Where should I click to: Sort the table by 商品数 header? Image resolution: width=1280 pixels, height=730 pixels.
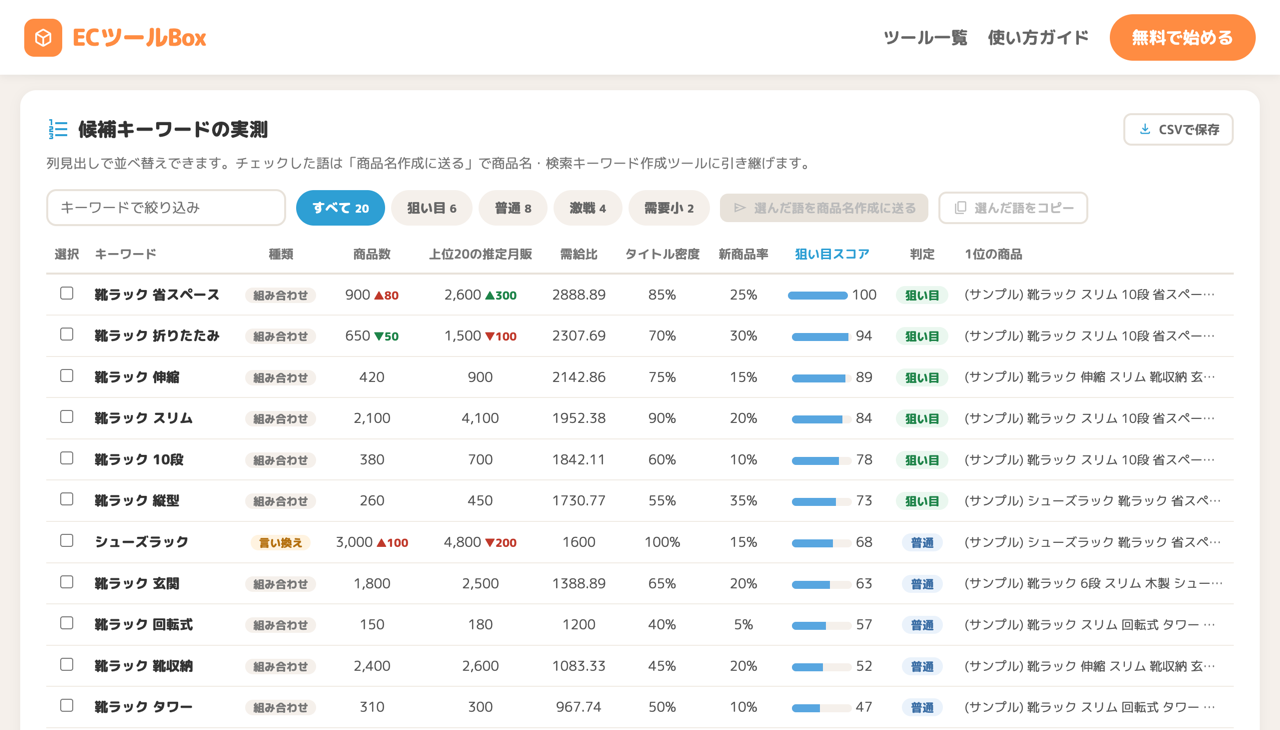[372, 254]
